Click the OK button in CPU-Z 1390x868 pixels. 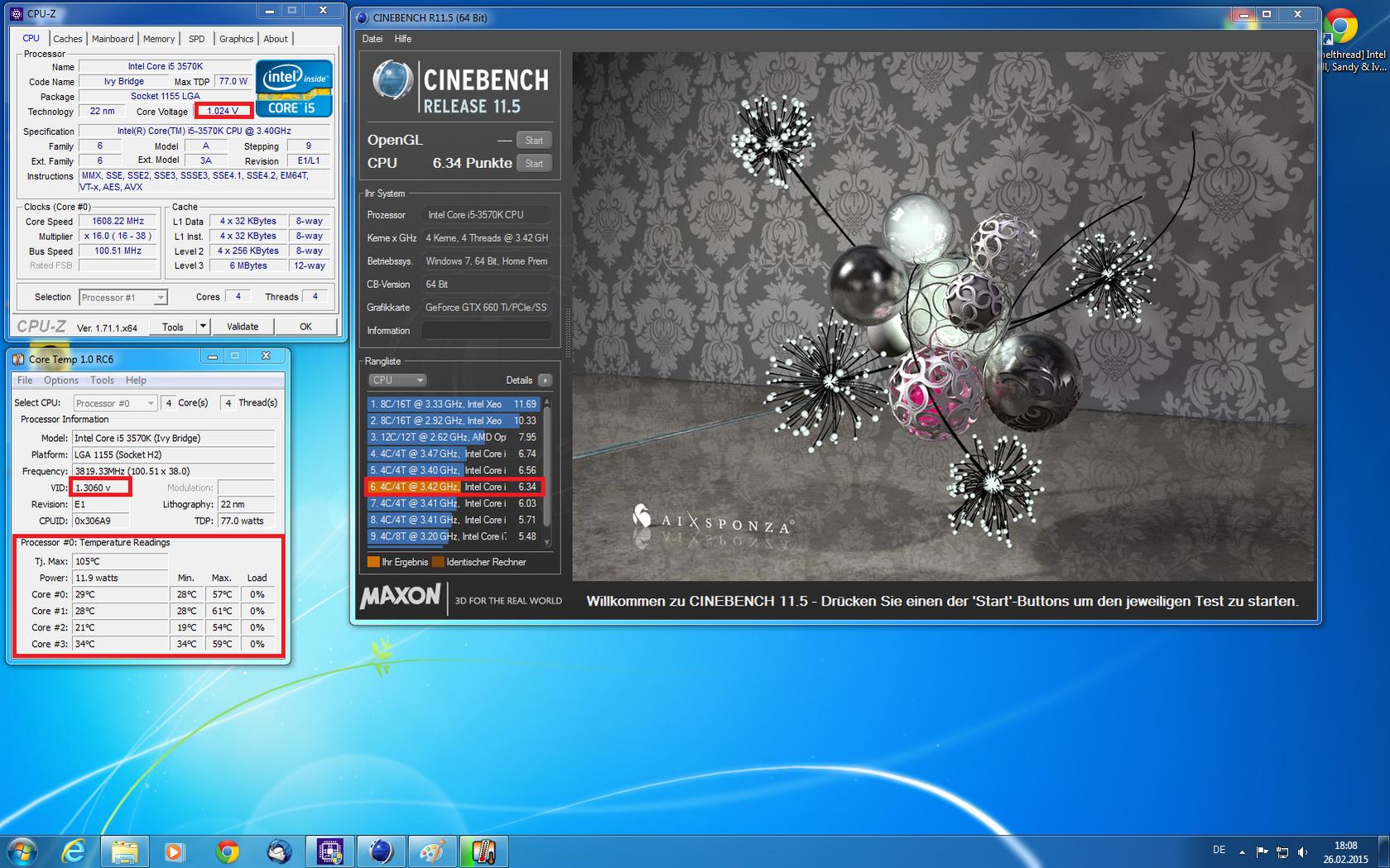point(305,327)
